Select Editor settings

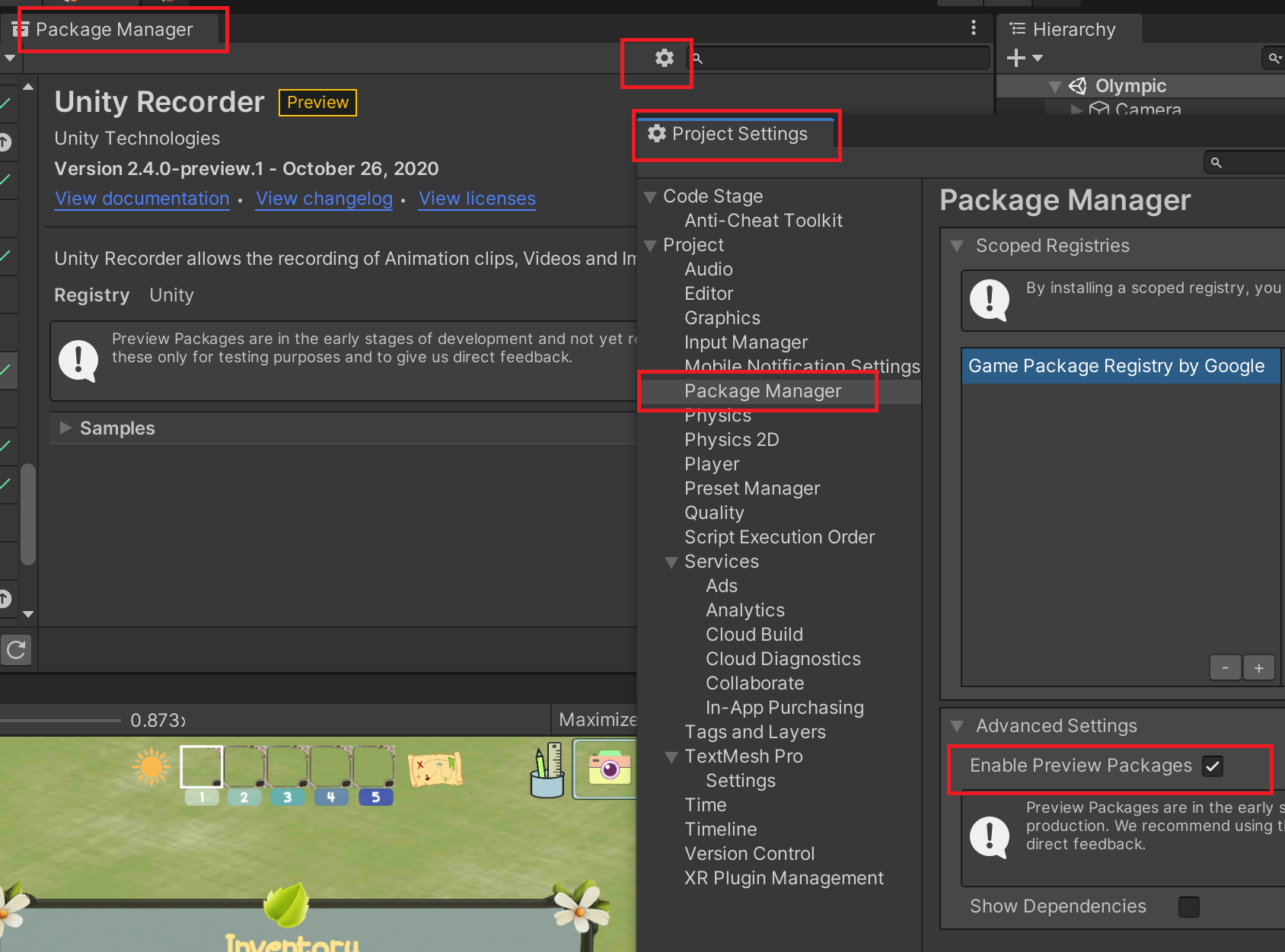tap(709, 294)
